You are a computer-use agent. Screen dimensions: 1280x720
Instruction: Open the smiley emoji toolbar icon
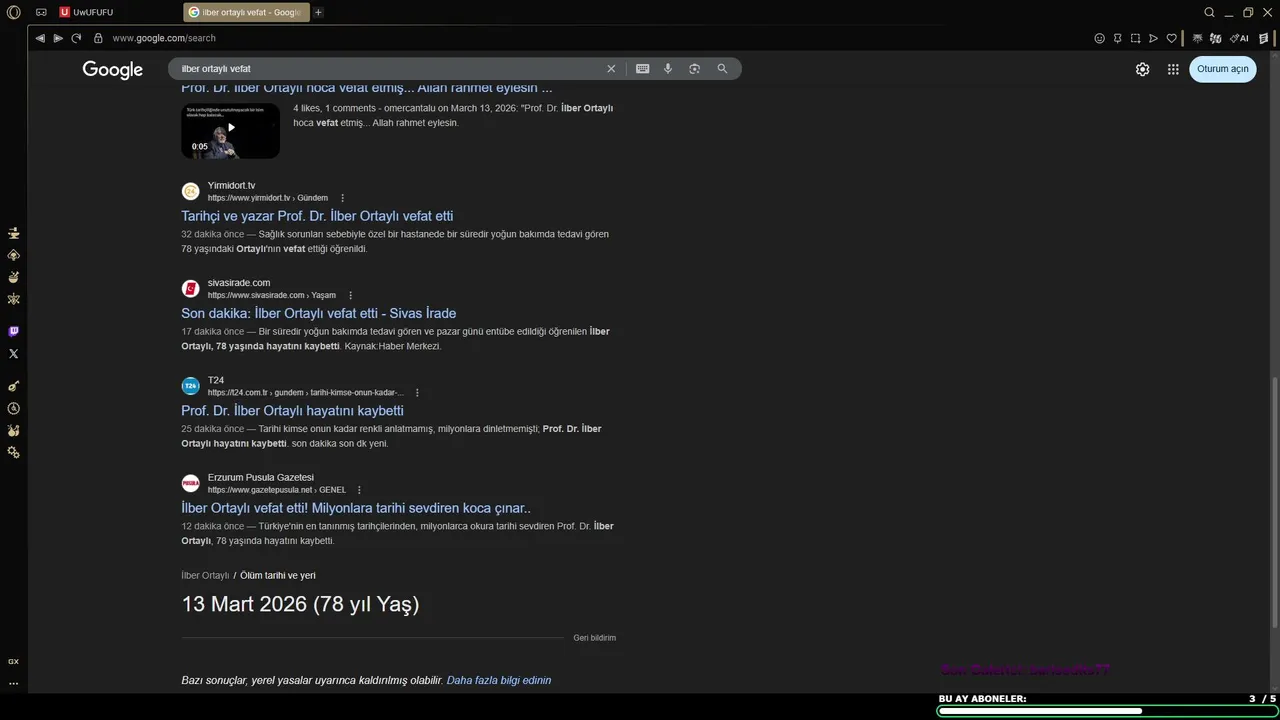pyautogui.click(x=1099, y=38)
